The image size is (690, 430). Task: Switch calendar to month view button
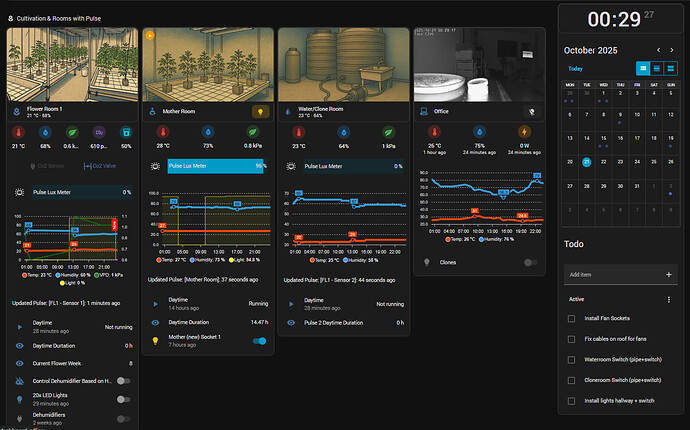[x=643, y=68]
